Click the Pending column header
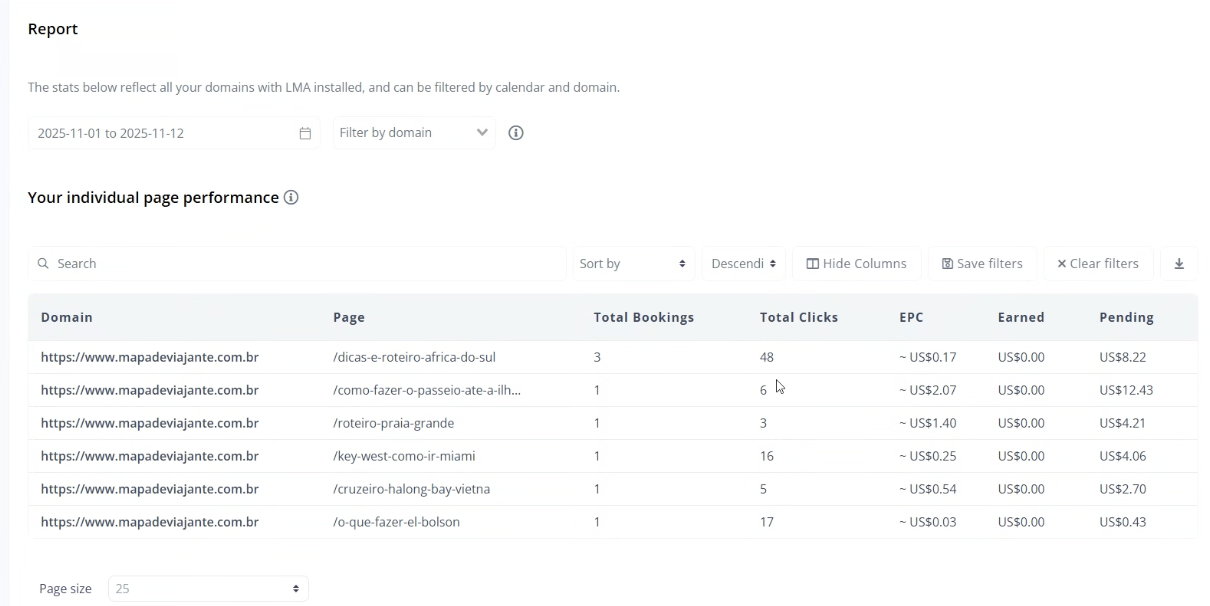Viewport: 1210px width, 606px height. tap(1126, 317)
